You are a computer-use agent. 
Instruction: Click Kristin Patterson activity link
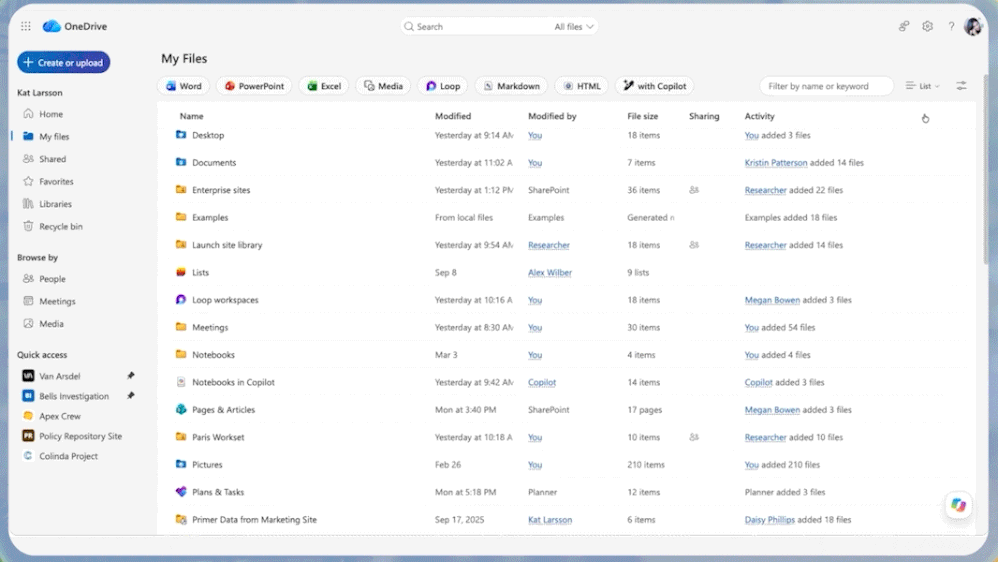[x=776, y=162]
